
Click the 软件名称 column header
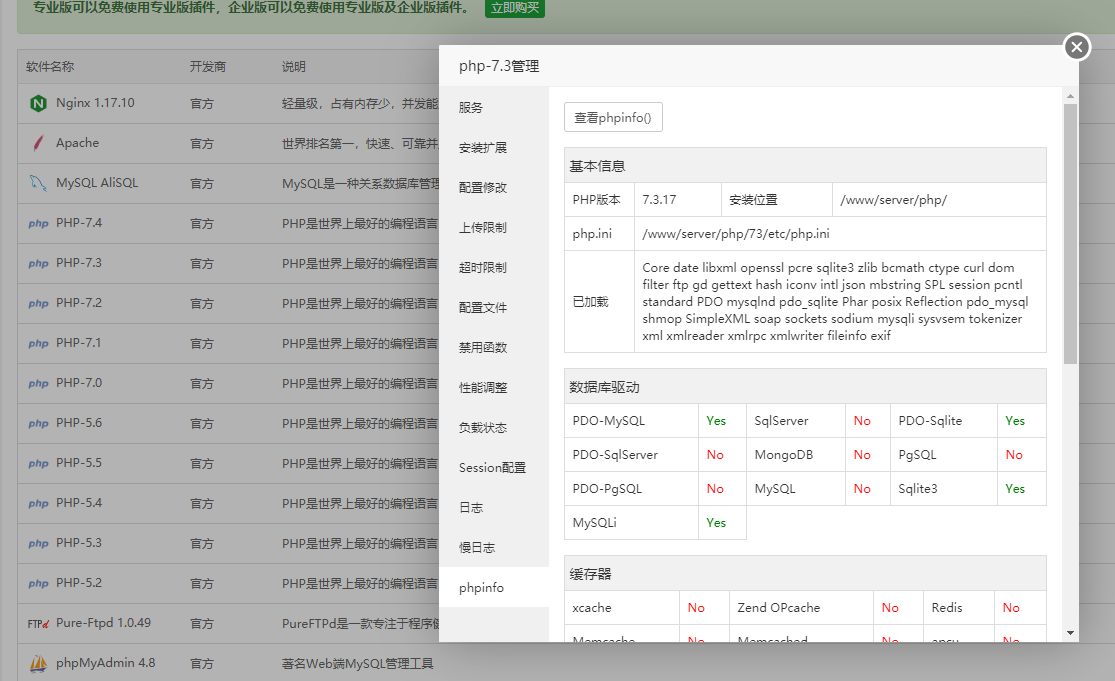pyautogui.click(x=50, y=67)
